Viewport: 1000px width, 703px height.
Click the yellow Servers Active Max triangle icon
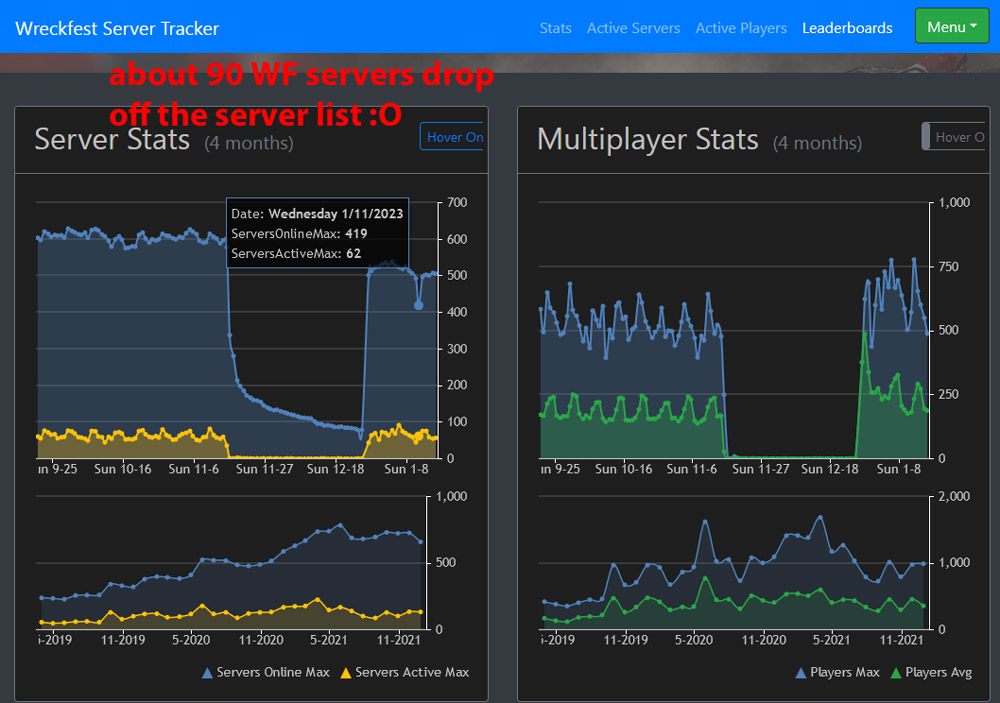(346, 673)
